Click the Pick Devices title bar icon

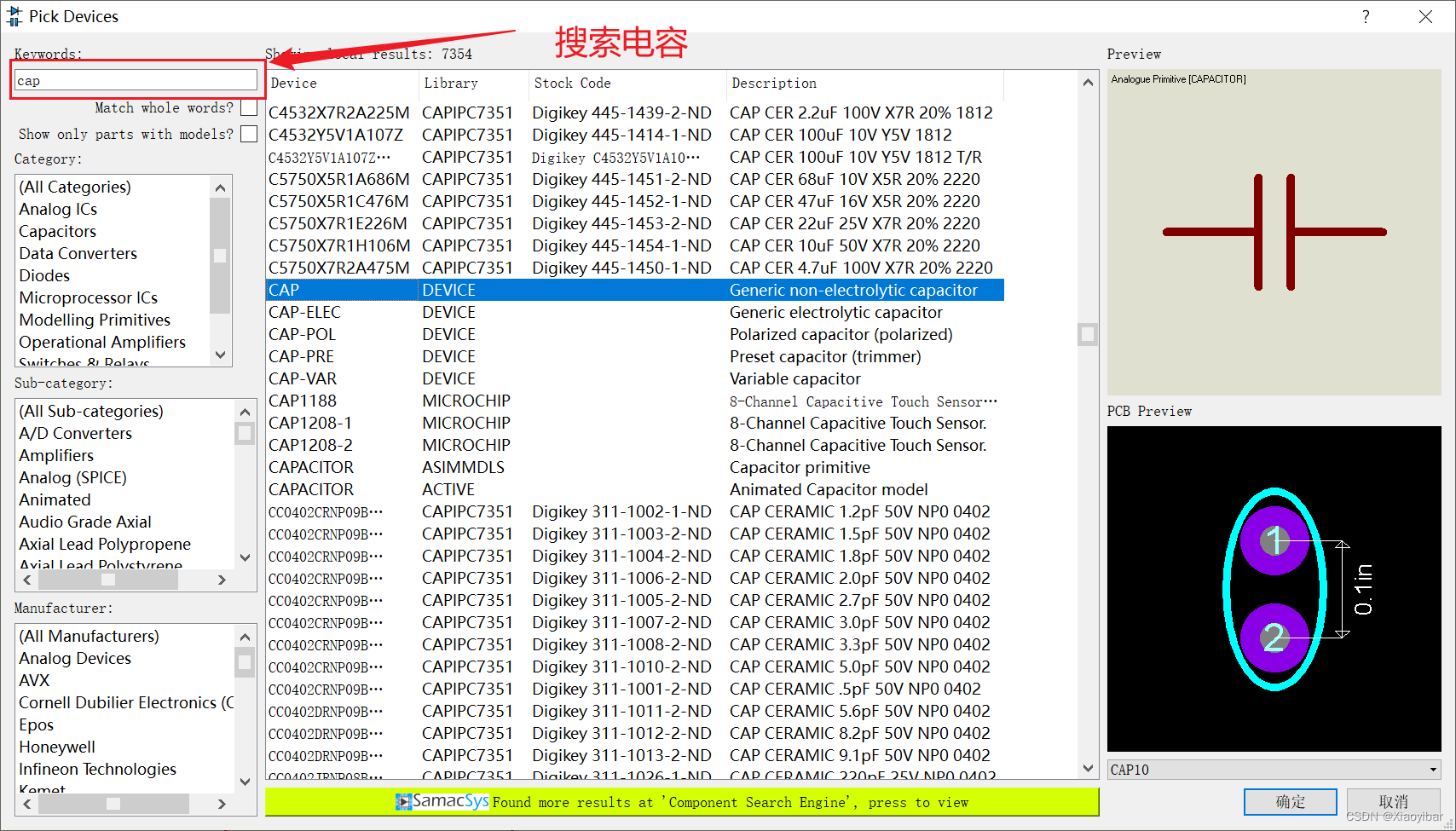coord(14,15)
